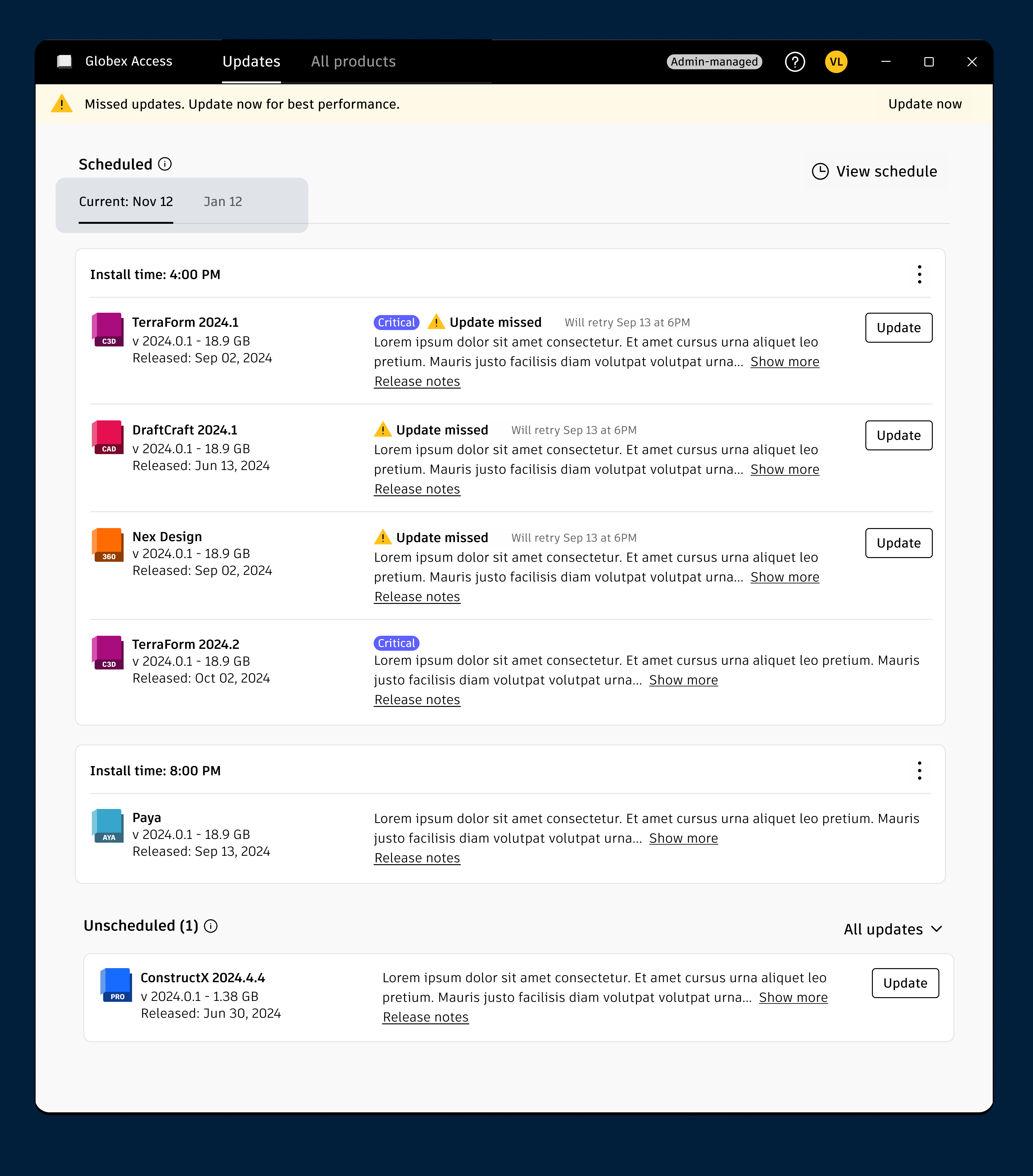Click the Admin-managed badge

click(714, 62)
